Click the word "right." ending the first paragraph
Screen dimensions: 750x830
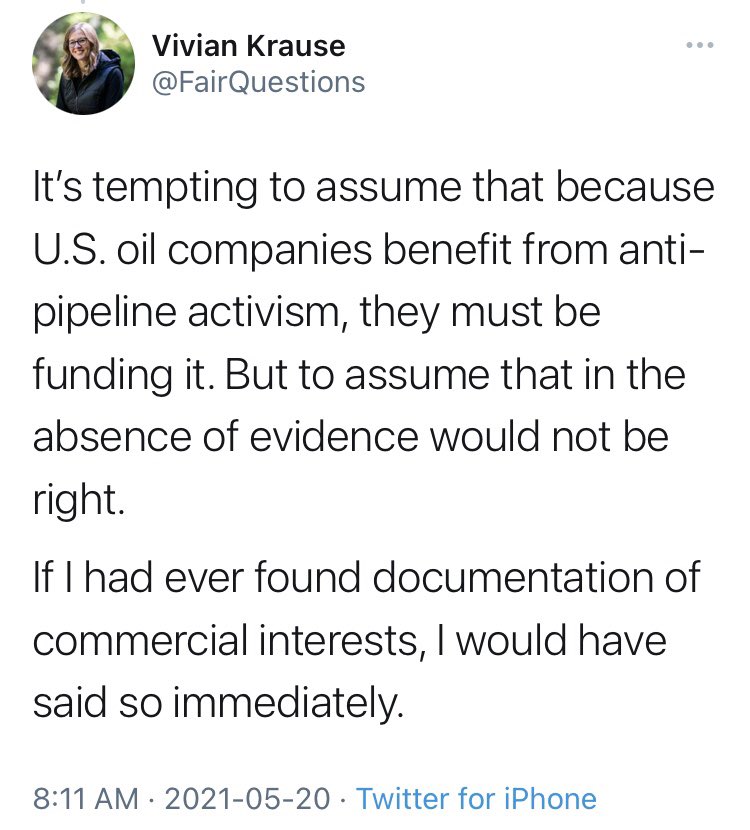[x=80, y=500]
